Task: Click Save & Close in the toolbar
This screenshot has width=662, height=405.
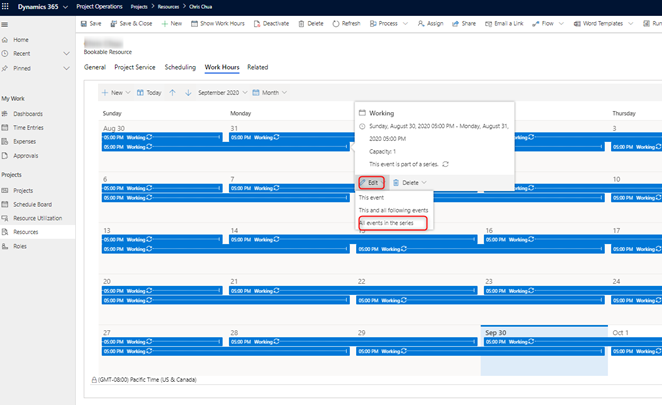Action: point(130,23)
